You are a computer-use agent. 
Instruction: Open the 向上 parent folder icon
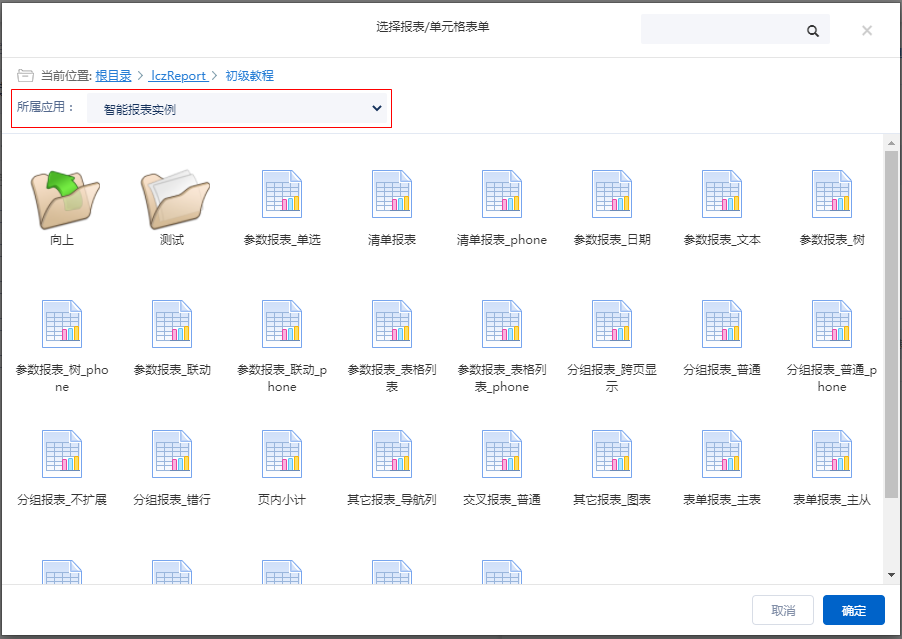62,198
